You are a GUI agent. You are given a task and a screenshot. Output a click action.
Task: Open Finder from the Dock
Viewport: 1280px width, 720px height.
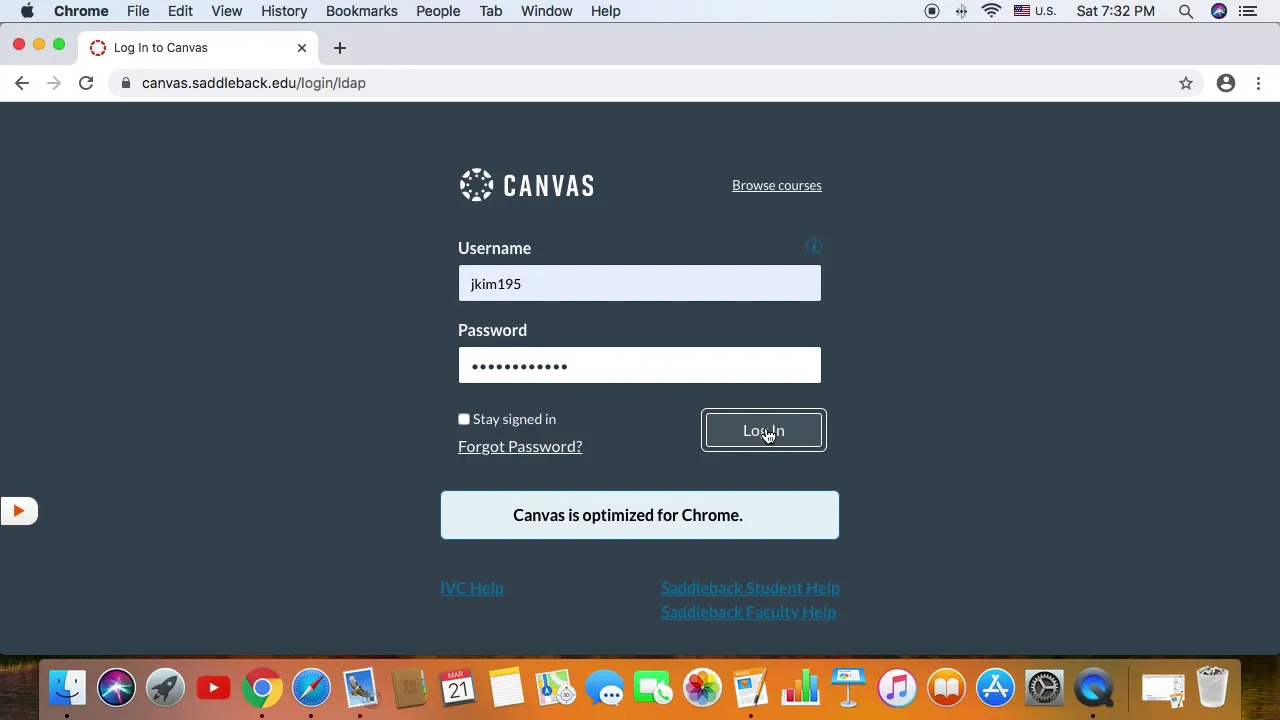[67, 688]
